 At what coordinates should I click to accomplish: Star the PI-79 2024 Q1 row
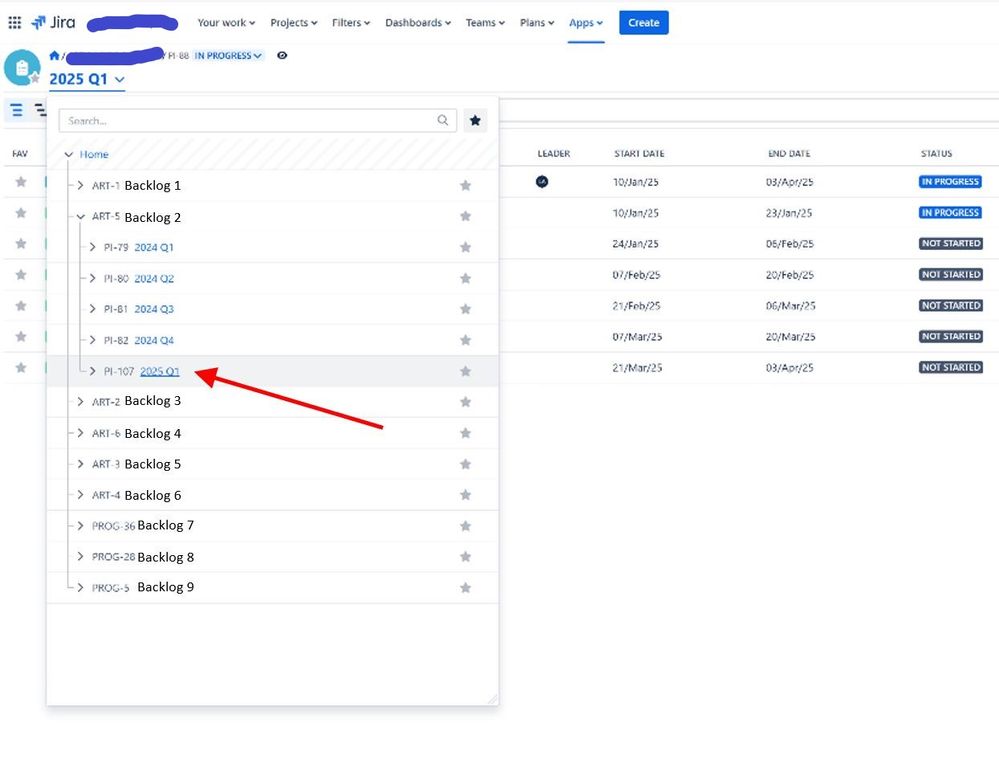coord(466,247)
